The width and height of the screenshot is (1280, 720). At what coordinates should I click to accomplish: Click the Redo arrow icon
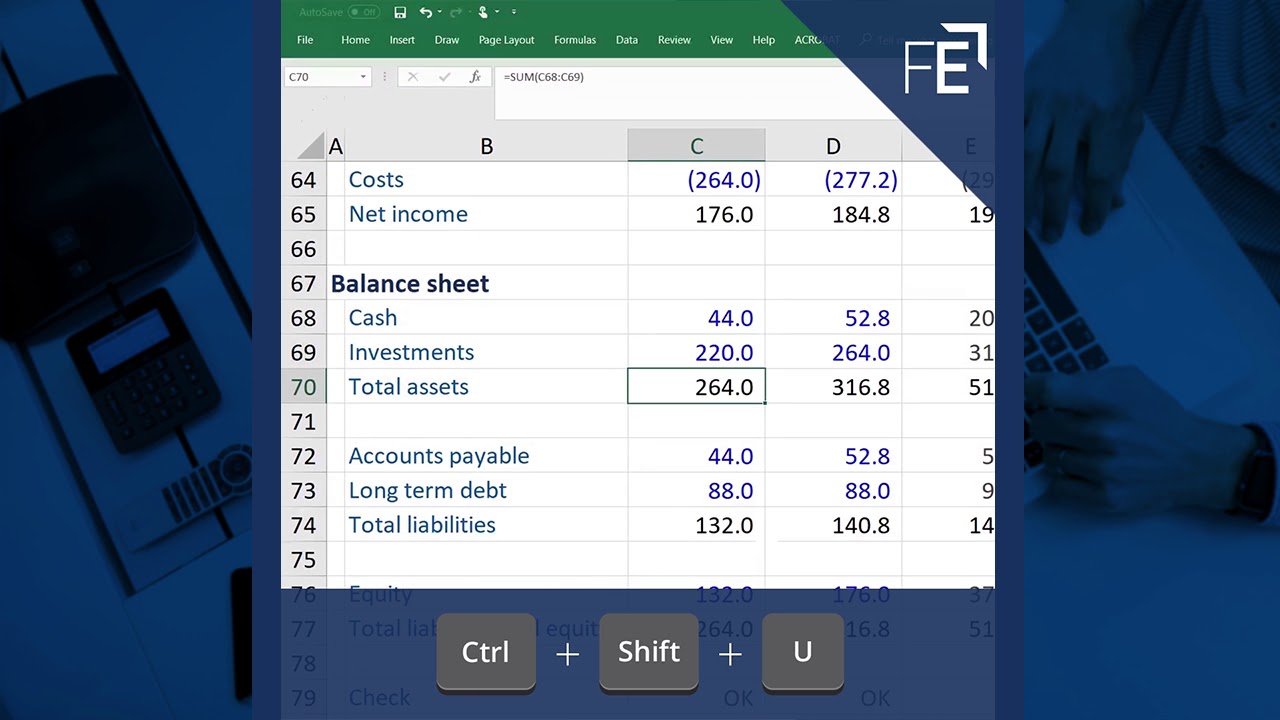pyautogui.click(x=457, y=12)
